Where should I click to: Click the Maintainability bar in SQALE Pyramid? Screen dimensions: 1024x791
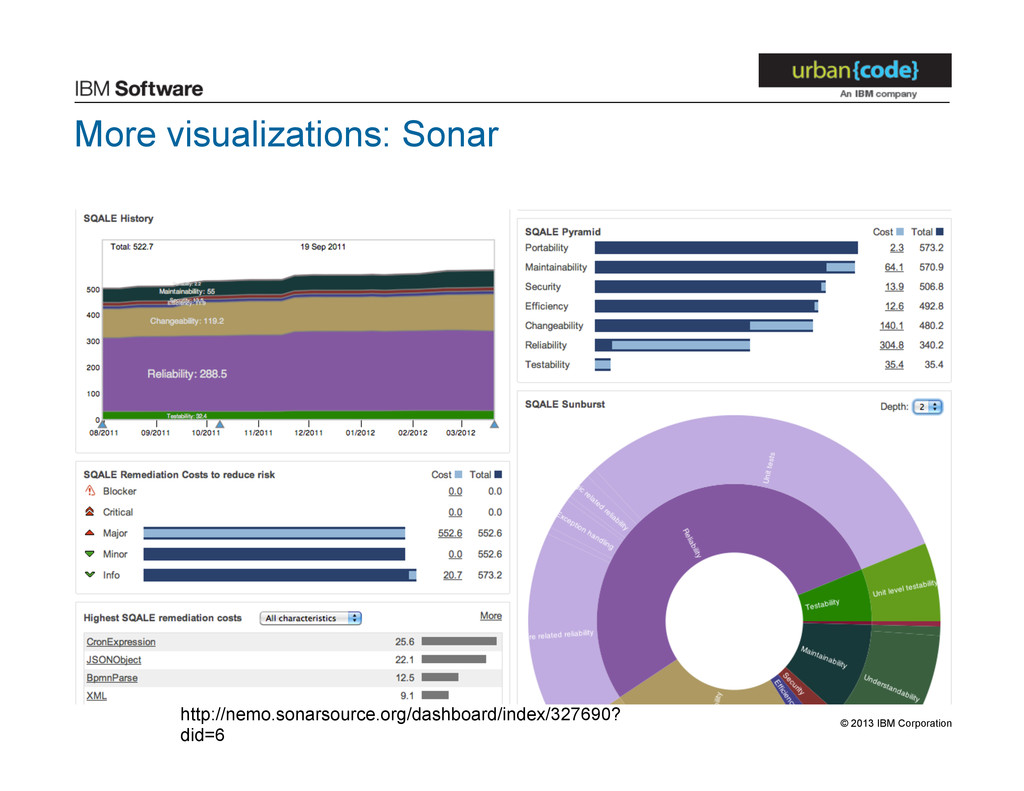tap(725, 267)
